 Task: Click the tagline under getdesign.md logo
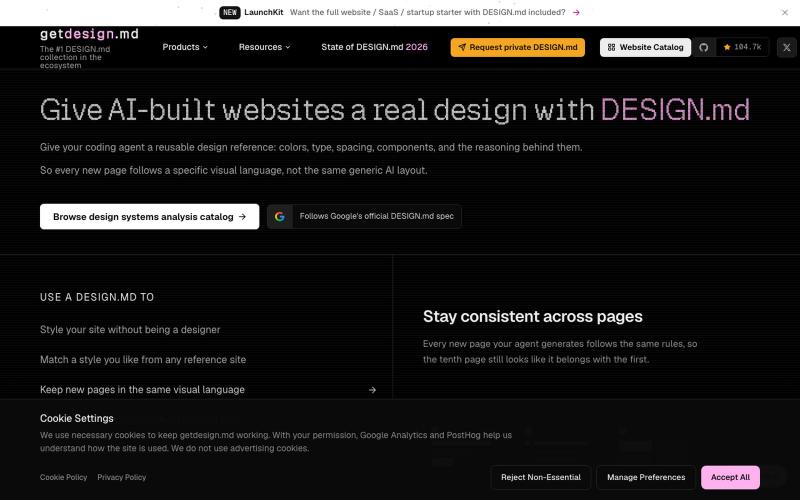click(75, 57)
